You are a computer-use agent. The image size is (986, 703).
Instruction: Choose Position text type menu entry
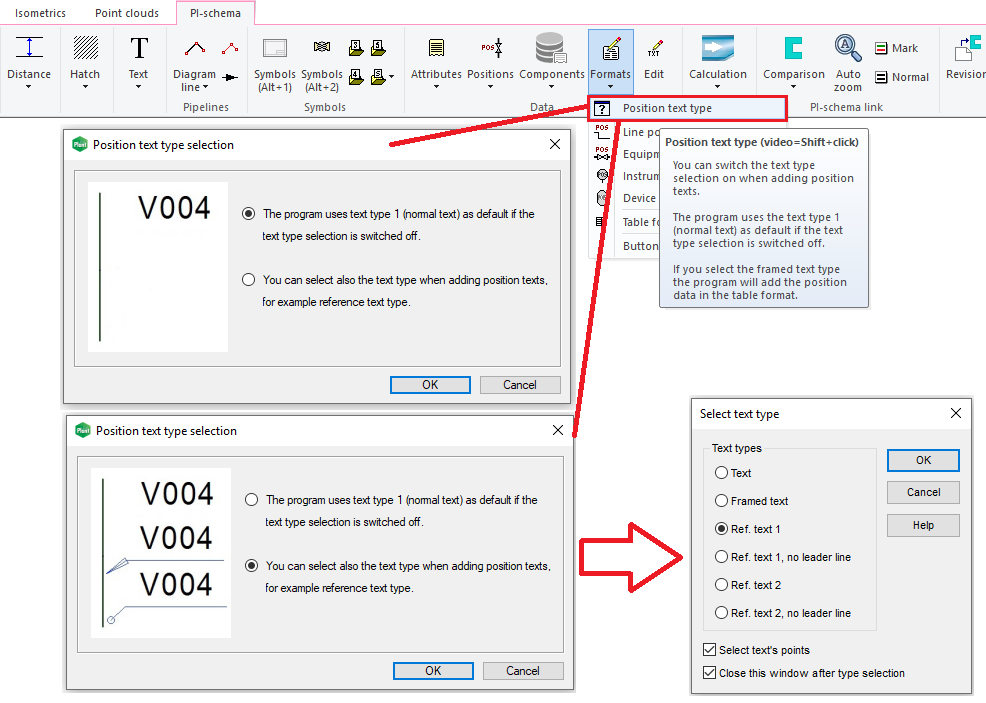pyautogui.click(x=667, y=108)
